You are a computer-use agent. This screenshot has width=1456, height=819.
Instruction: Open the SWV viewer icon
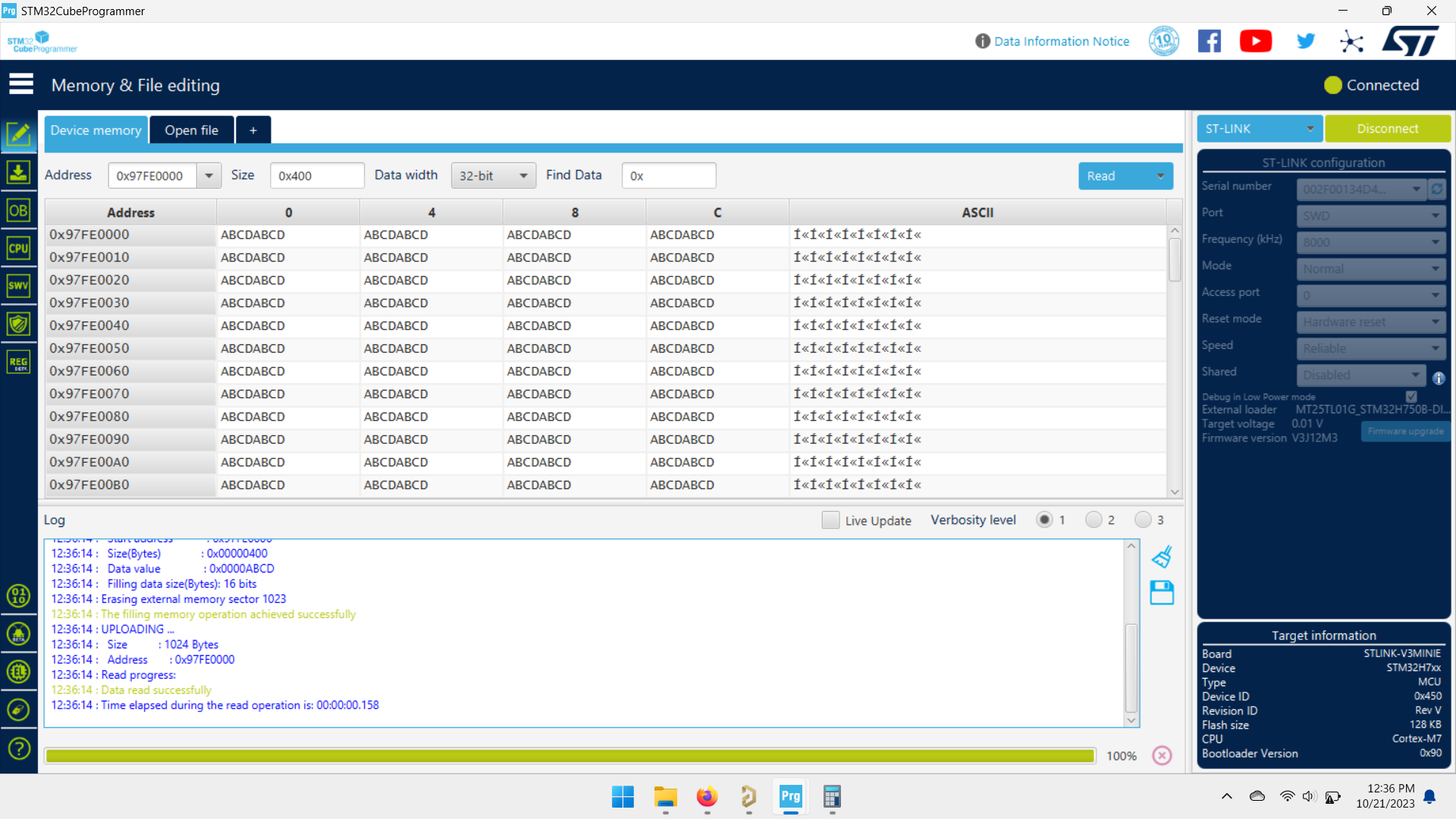(18, 286)
